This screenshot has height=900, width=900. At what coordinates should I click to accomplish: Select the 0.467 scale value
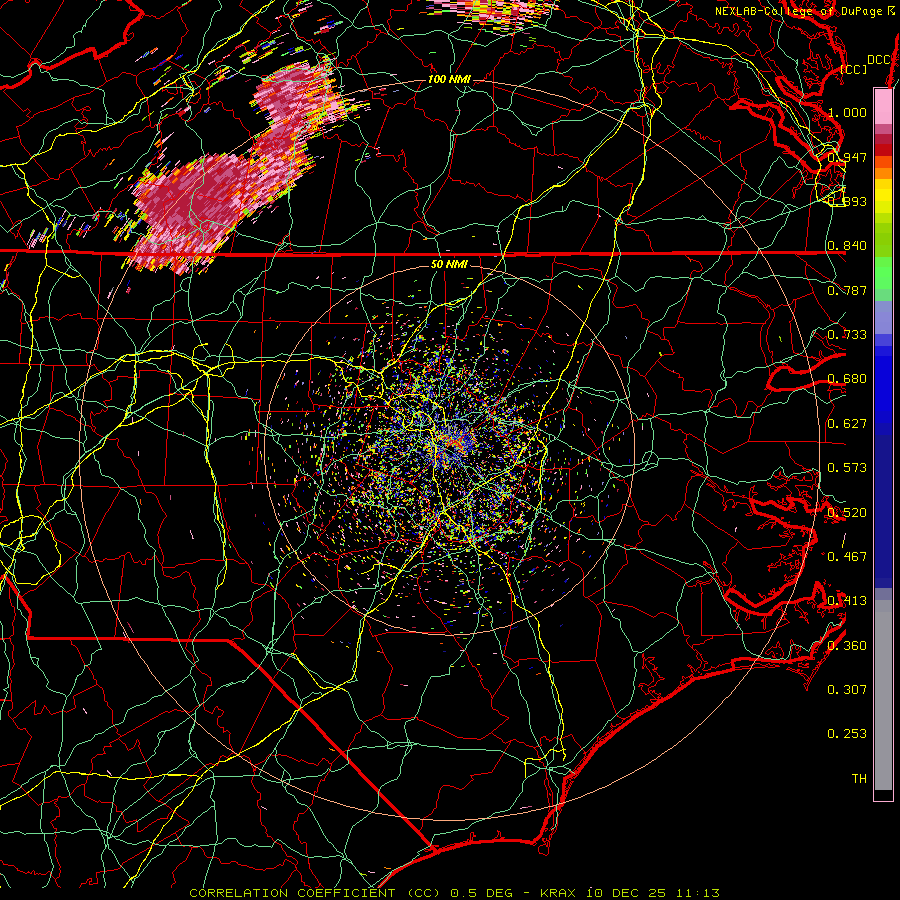pos(847,557)
